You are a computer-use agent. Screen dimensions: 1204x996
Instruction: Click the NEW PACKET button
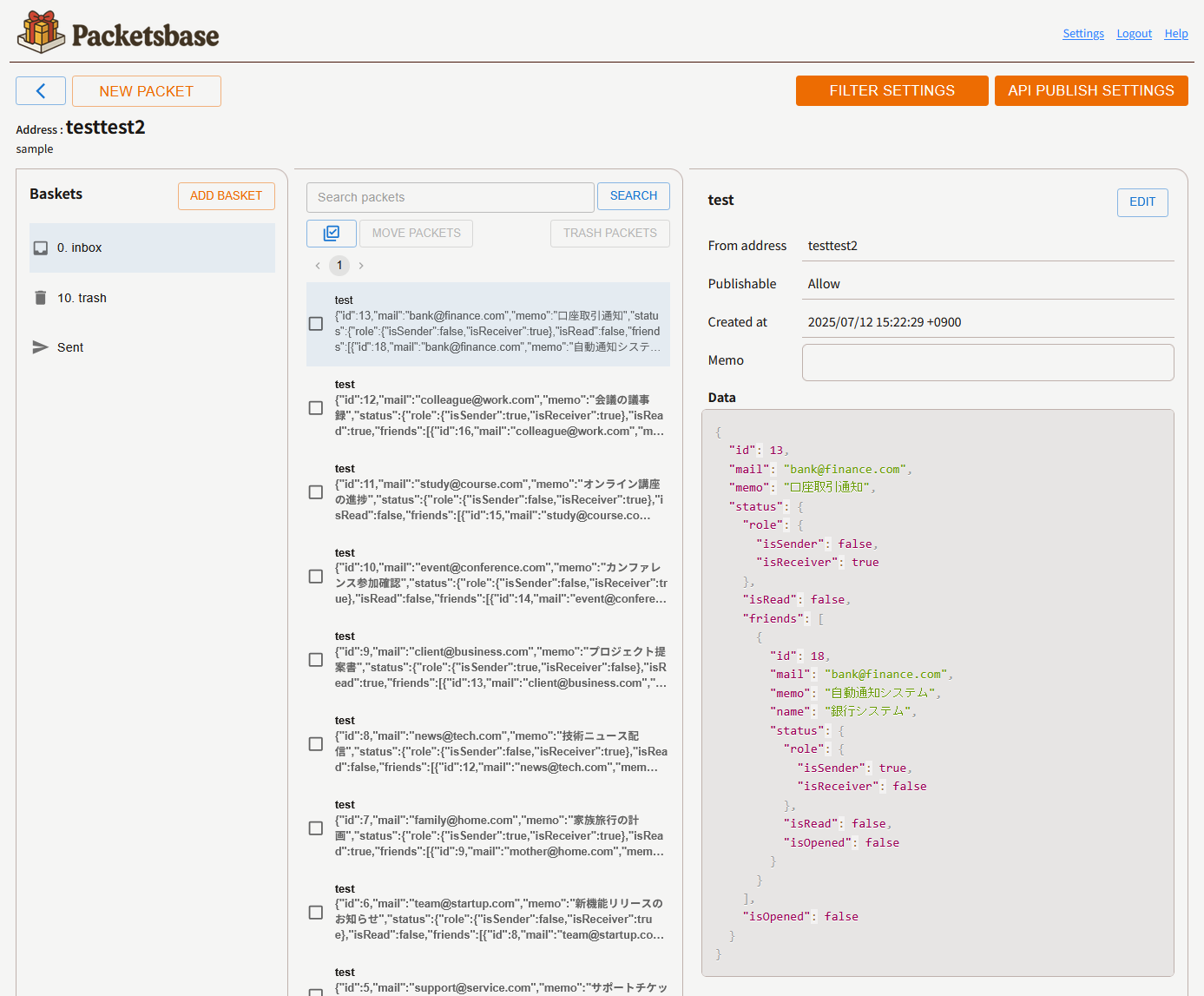point(147,91)
